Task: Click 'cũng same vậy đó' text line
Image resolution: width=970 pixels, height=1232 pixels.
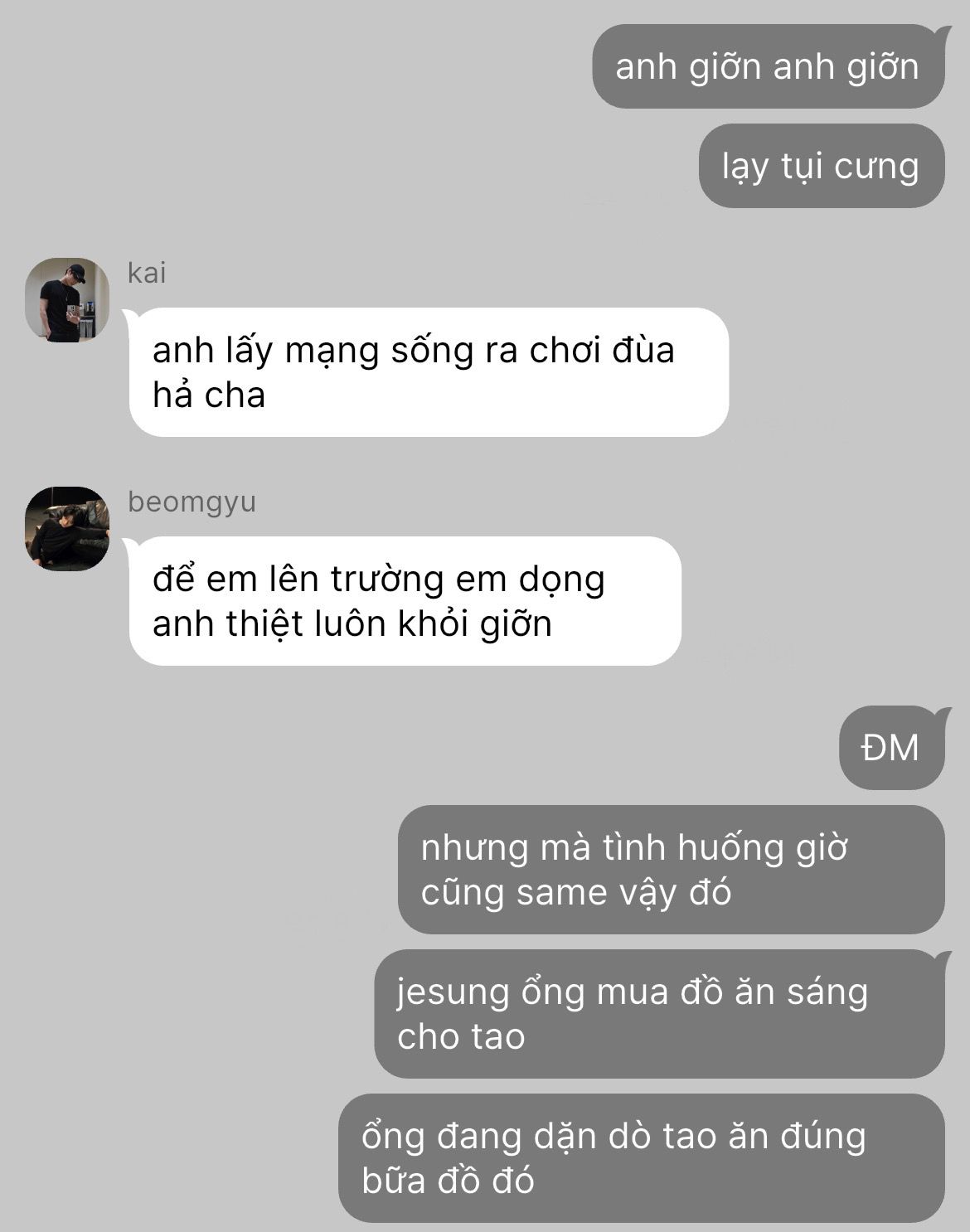Action: 576,893
